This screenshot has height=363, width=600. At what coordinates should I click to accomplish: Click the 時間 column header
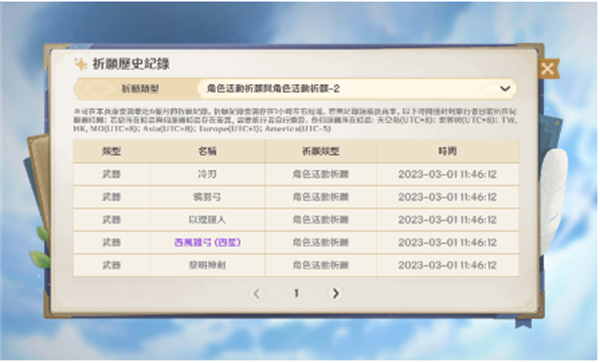(447, 151)
